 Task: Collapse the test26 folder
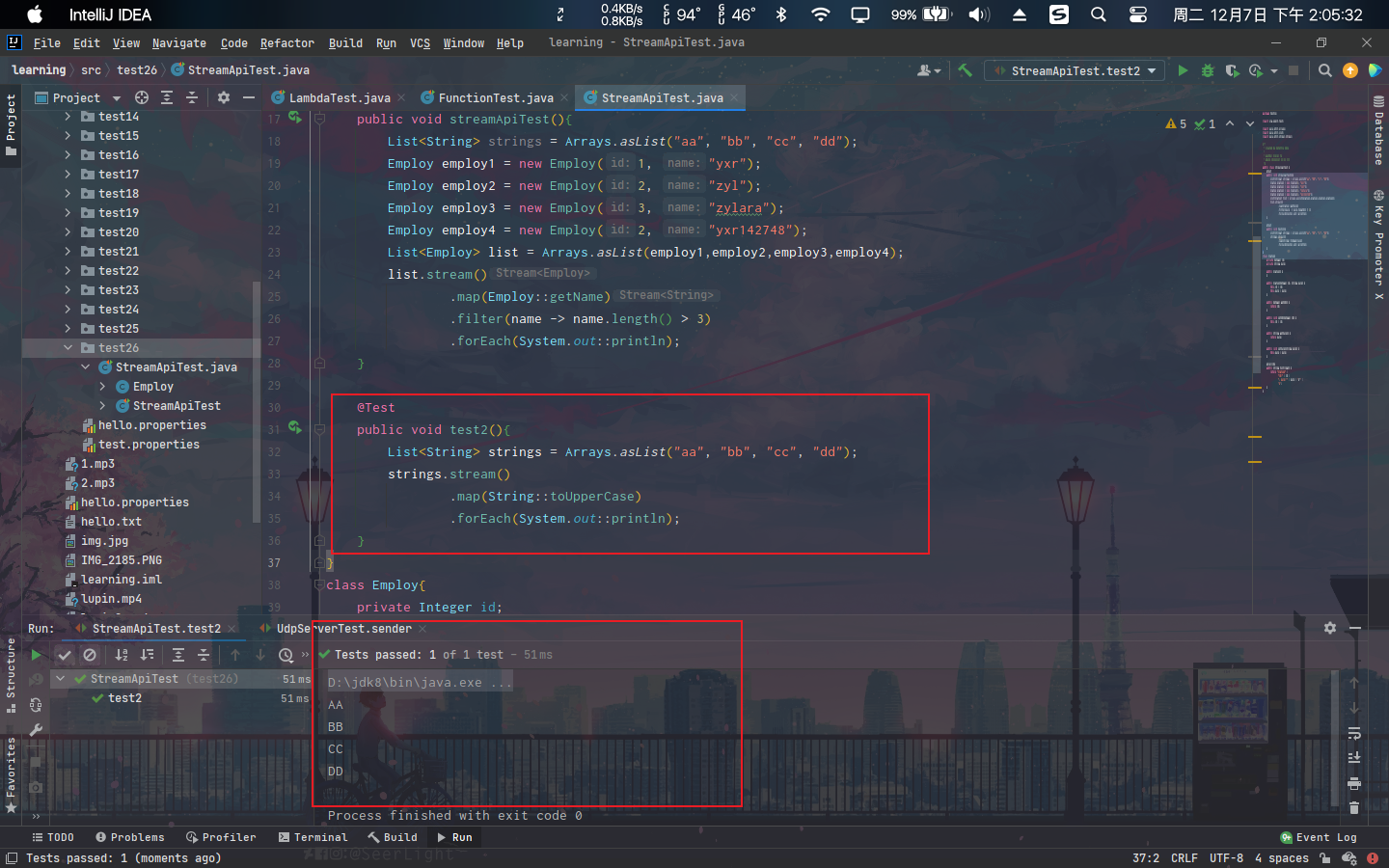[68, 348]
